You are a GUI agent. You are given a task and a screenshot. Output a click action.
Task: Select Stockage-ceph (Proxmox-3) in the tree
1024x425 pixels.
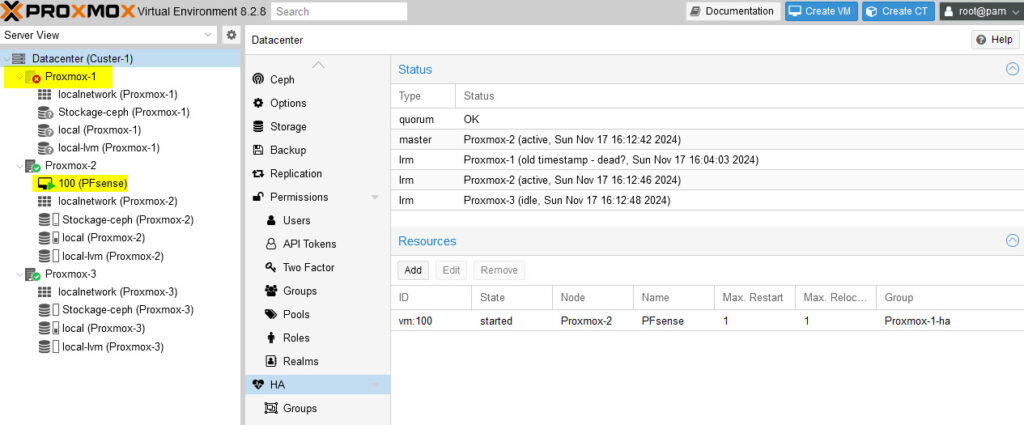click(128, 310)
